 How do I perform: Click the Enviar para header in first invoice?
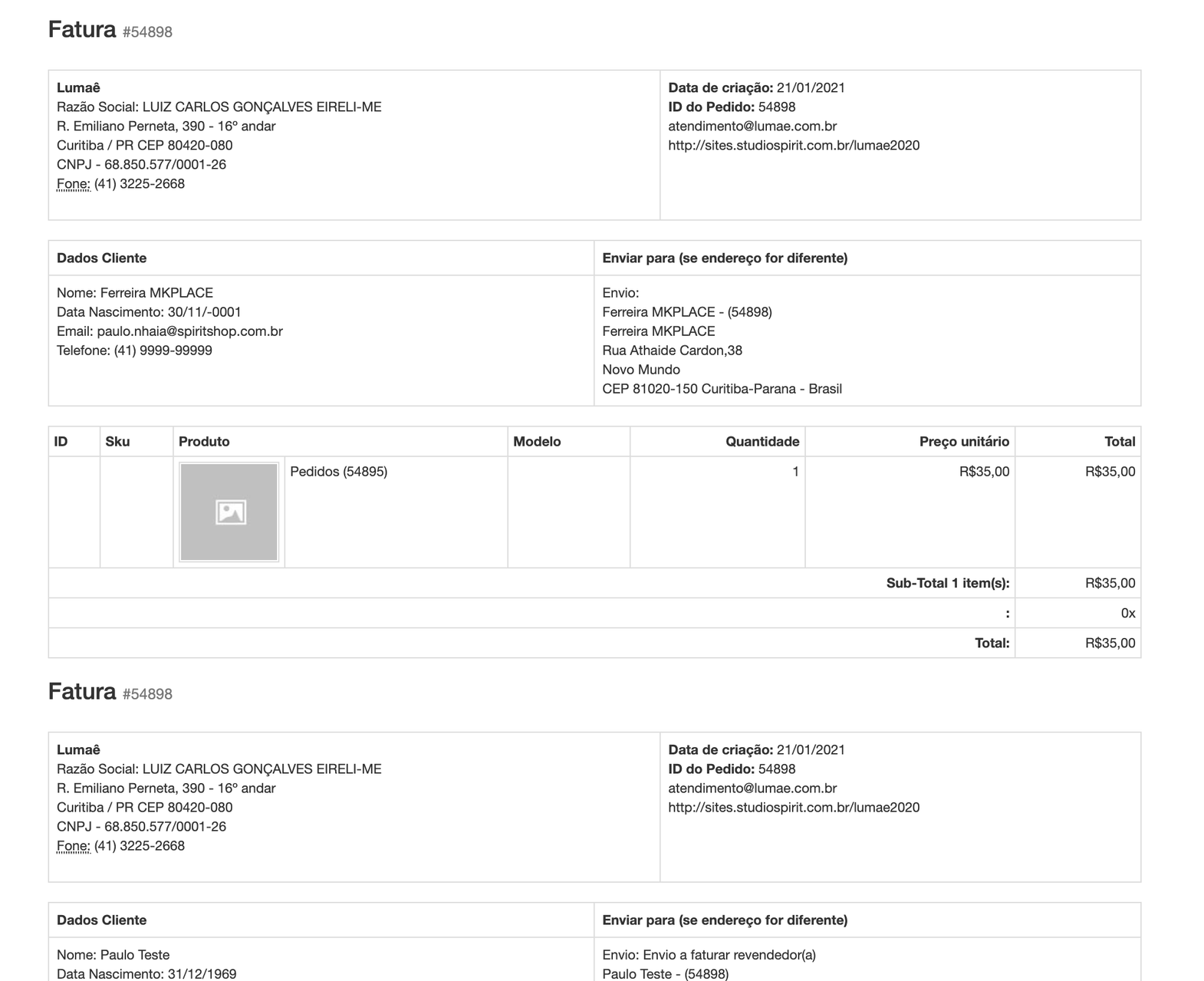click(725, 258)
